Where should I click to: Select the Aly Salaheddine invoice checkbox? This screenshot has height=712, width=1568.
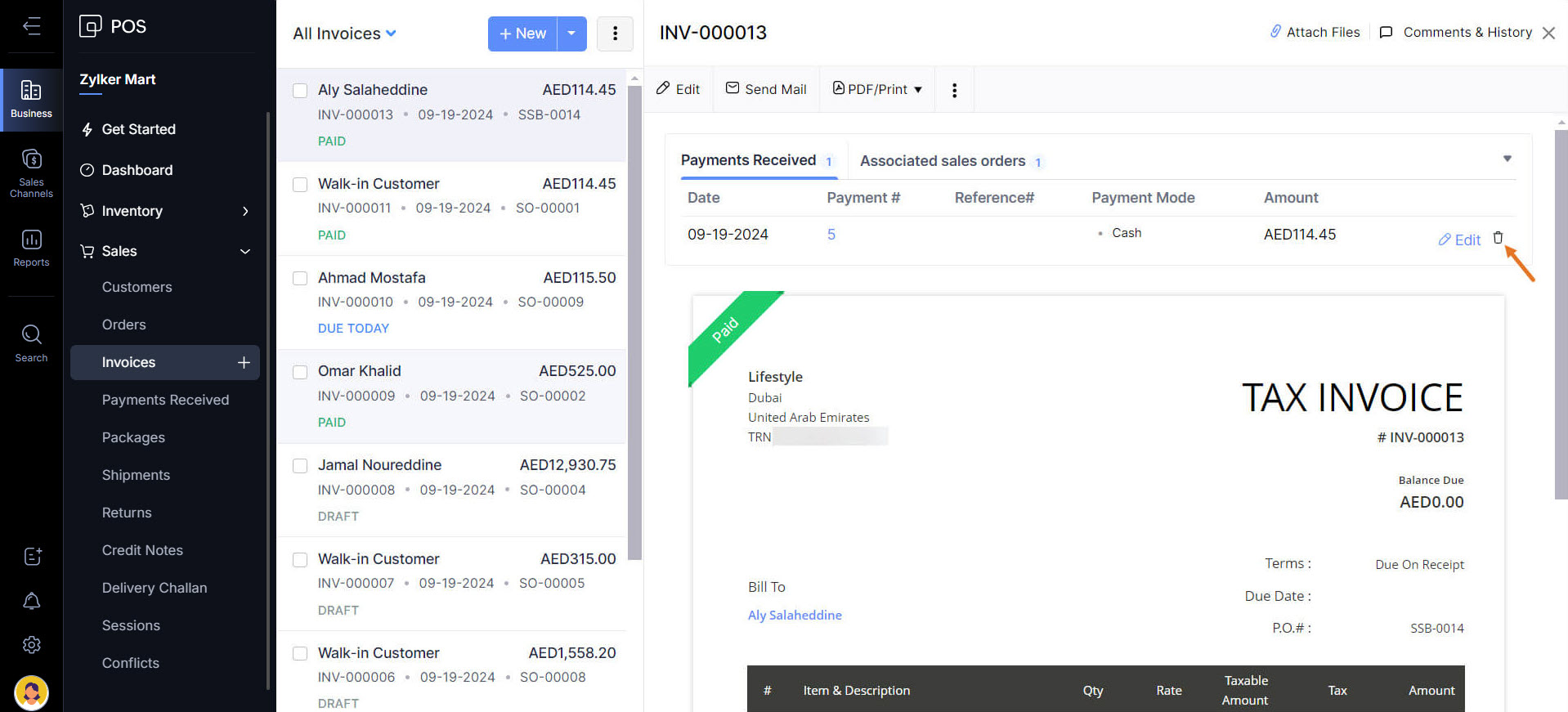point(300,91)
